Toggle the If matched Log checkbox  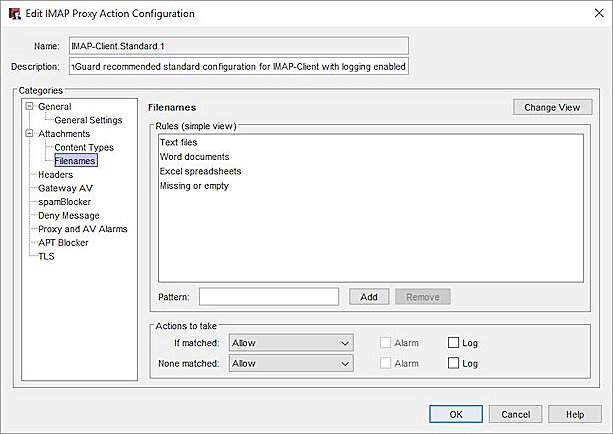tap(453, 343)
